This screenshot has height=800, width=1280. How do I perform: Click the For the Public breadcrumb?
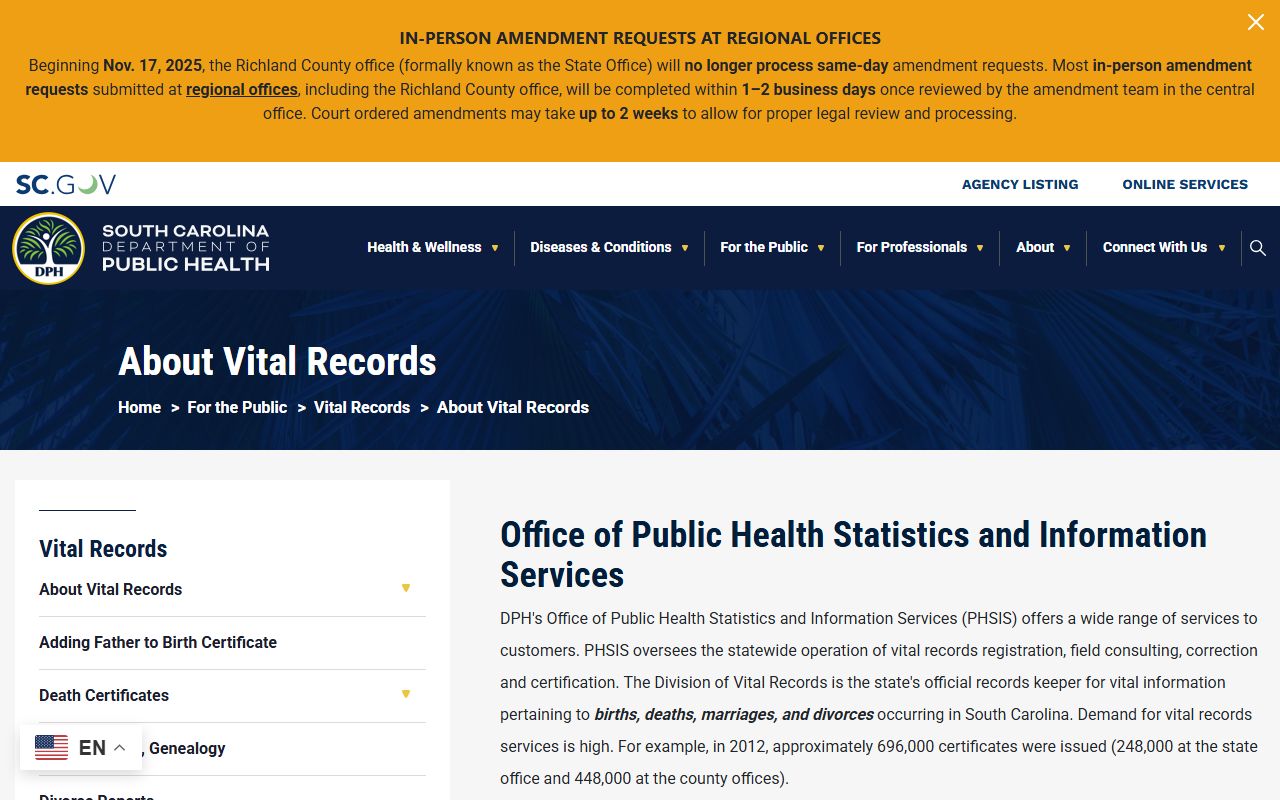click(237, 407)
